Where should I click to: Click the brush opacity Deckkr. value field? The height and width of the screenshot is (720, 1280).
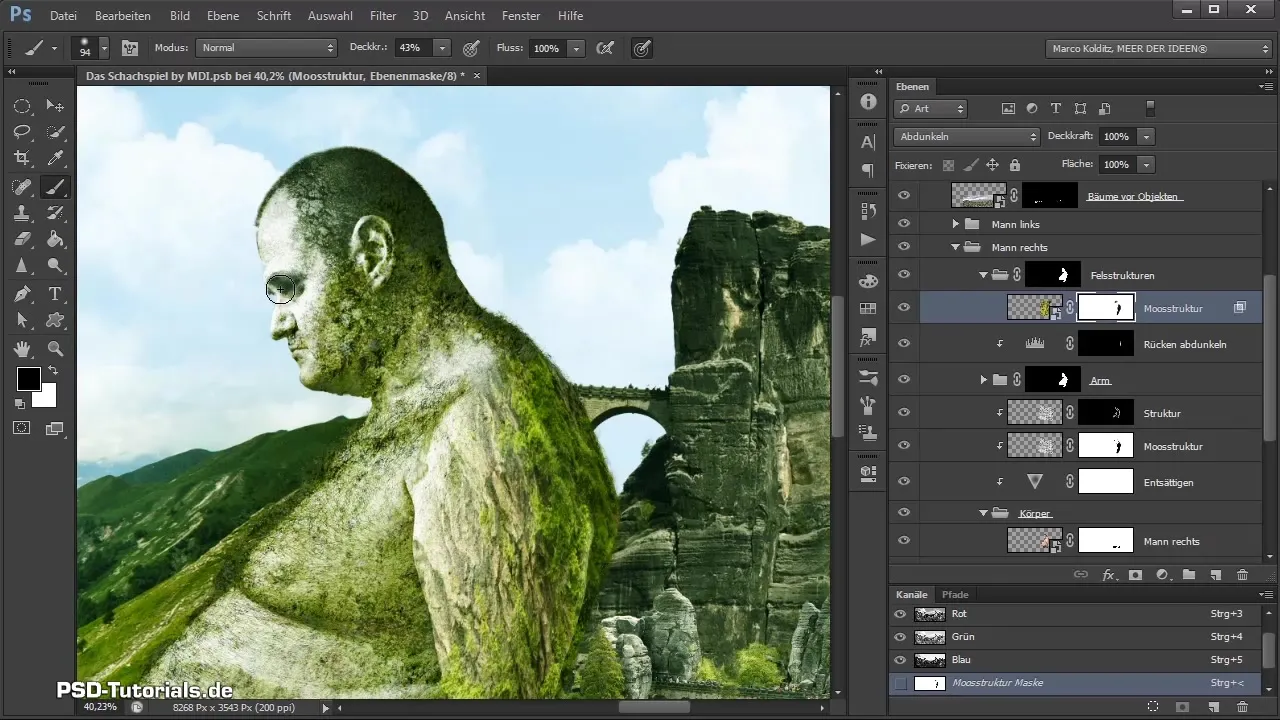411,47
